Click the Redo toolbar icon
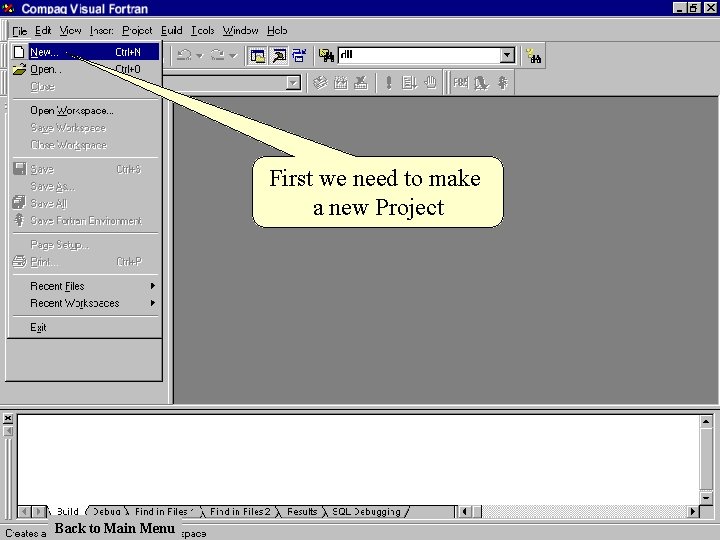 point(218,56)
